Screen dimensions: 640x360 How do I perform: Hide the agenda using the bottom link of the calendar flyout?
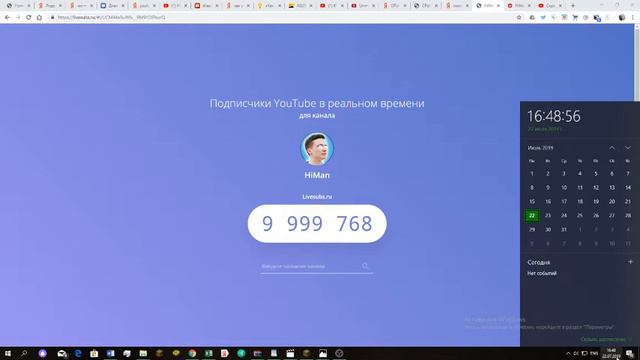pos(606,339)
